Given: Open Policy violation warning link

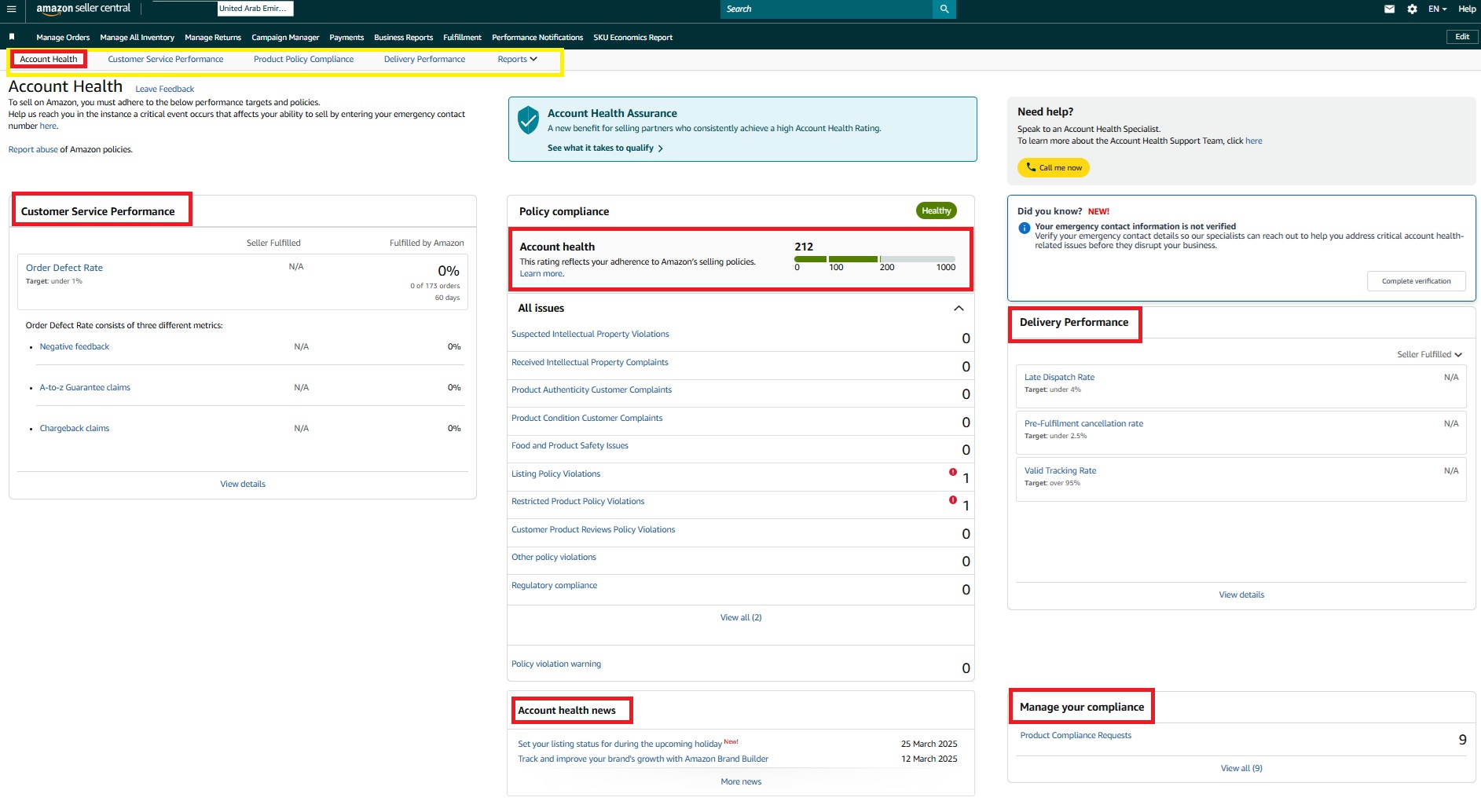Looking at the screenshot, I should point(556,664).
